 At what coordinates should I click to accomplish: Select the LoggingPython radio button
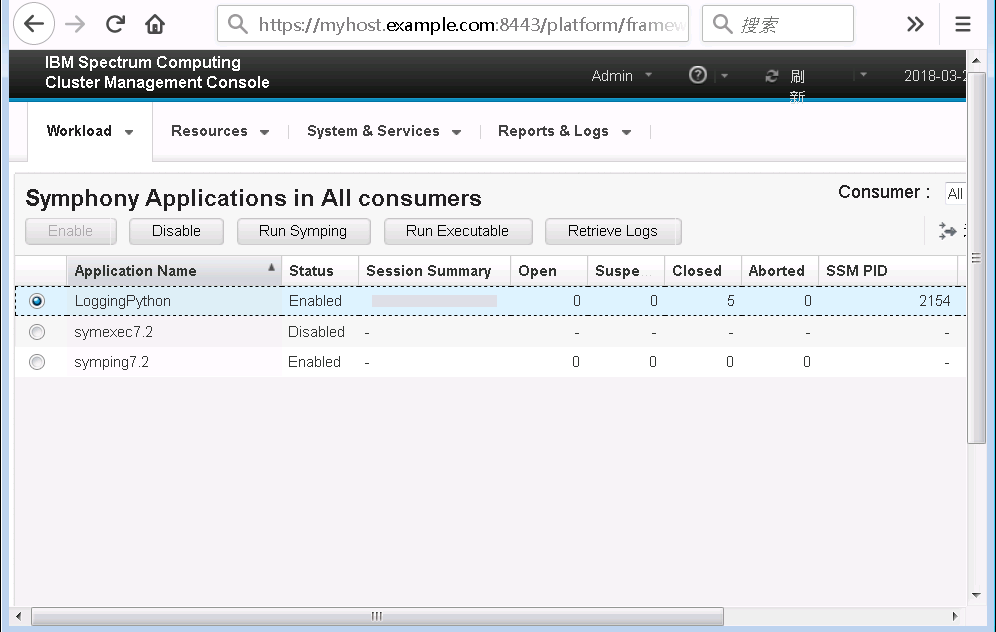[x=37, y=301]
